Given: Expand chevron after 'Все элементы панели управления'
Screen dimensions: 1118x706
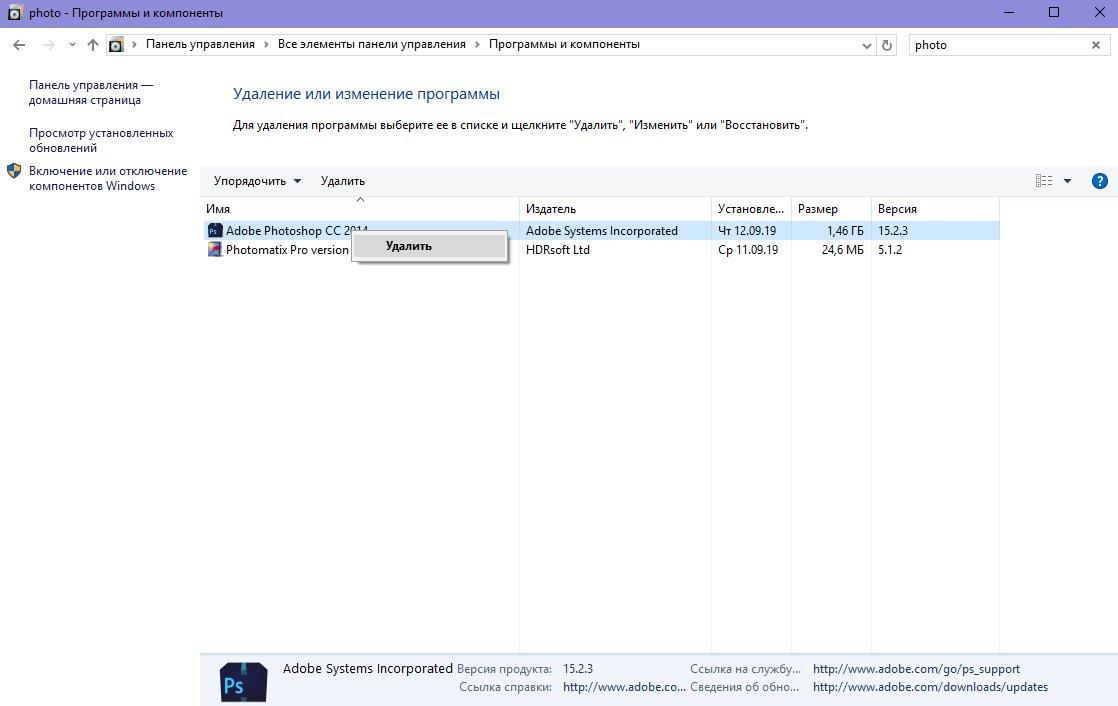Looking at the screenshot, I should click(x=477, y=44).
